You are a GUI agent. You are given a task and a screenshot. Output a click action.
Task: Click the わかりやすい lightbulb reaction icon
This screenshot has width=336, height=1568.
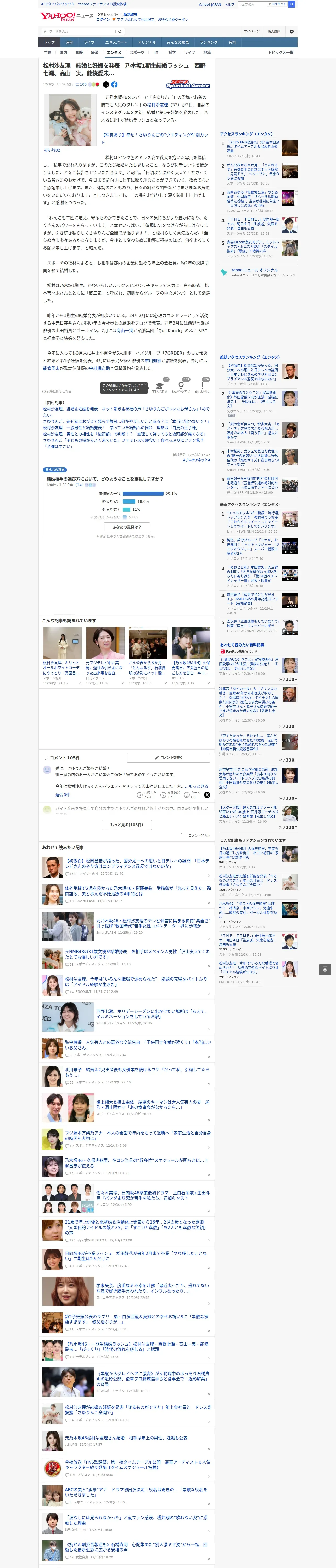[181, 386]
